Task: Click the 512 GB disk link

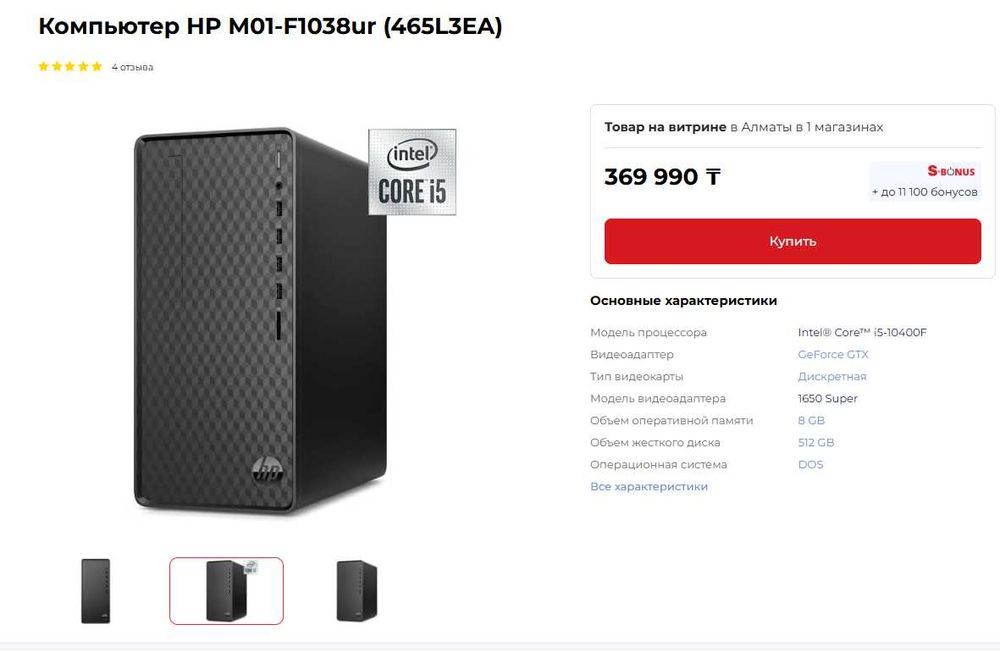Action: 816,443
